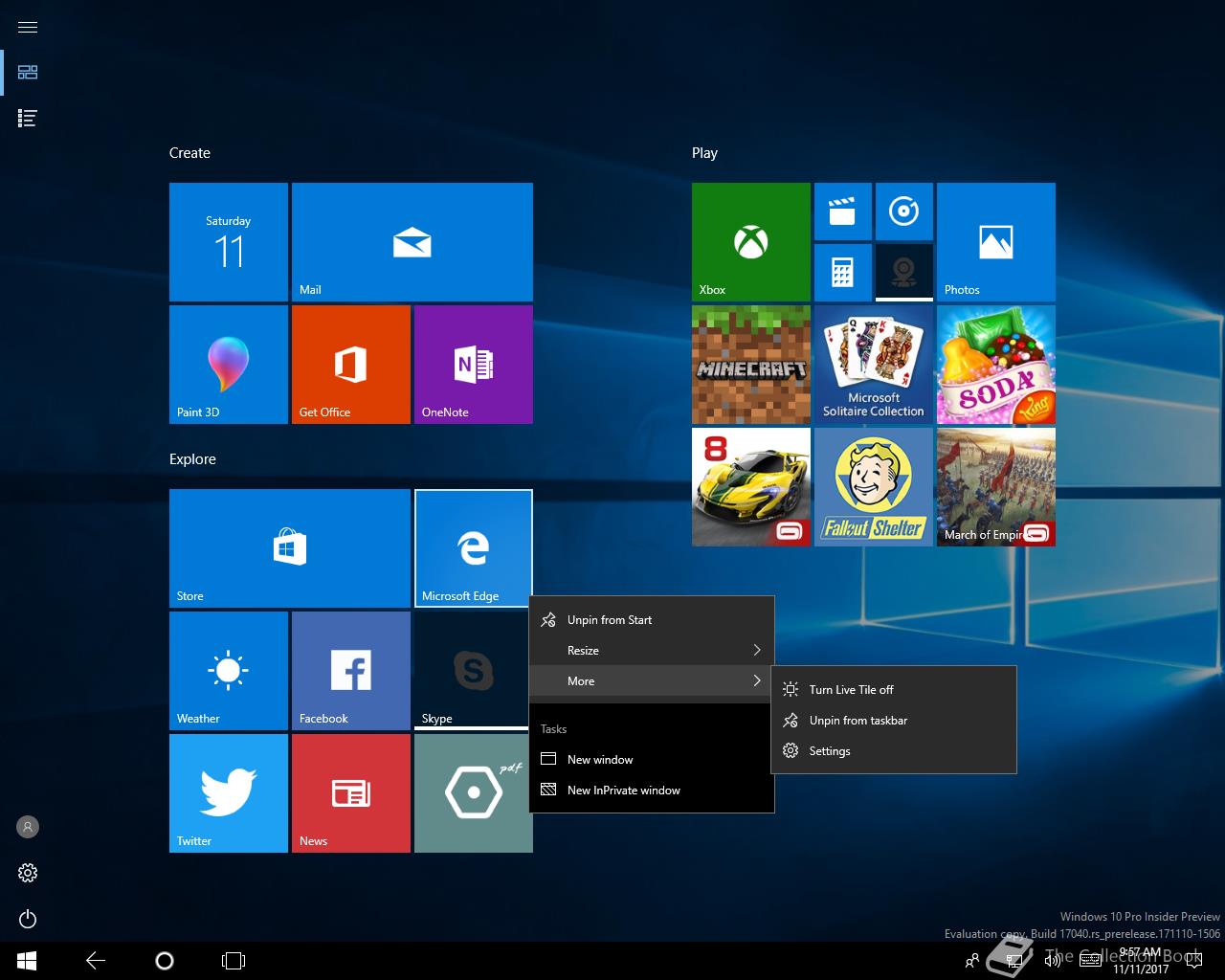The width and height of the screenshot is (1225, 980).
Task: Open the user account icon
Action: pos(28,826)
